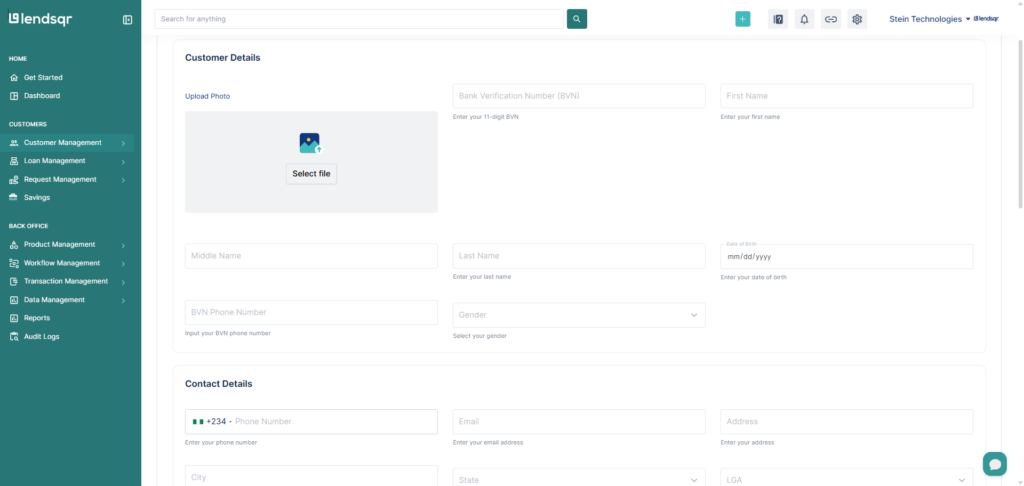This screenshot has width=1024, height=486.
Task: Open the help guide icon in header
Action: 778,19
